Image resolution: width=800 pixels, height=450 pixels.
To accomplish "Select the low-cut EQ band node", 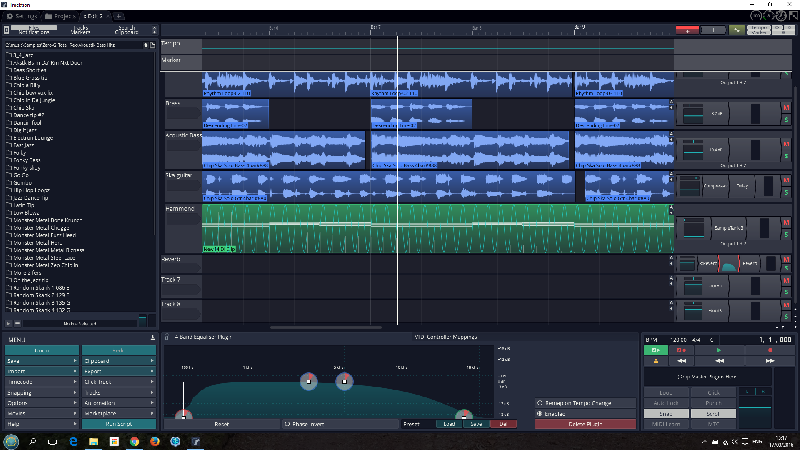I will pos(184,415).
